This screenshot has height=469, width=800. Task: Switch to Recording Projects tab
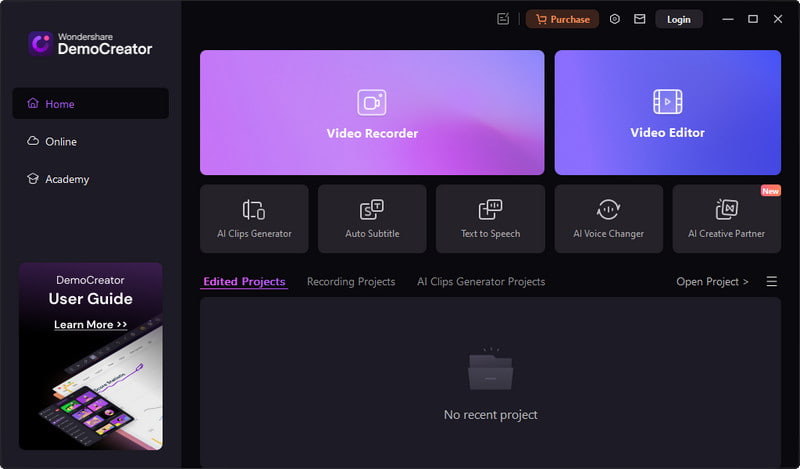coord(351,282)
